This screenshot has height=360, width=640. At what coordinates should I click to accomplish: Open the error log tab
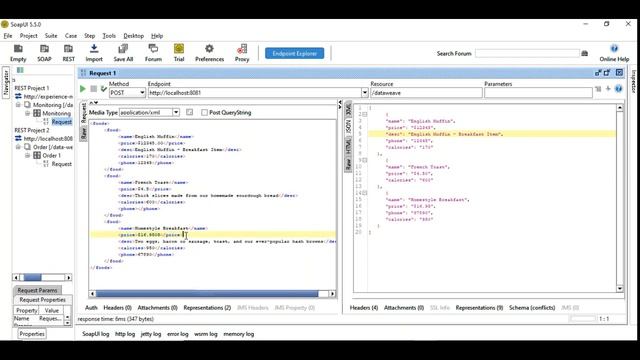pyautogui.click(x=178, y=334)
